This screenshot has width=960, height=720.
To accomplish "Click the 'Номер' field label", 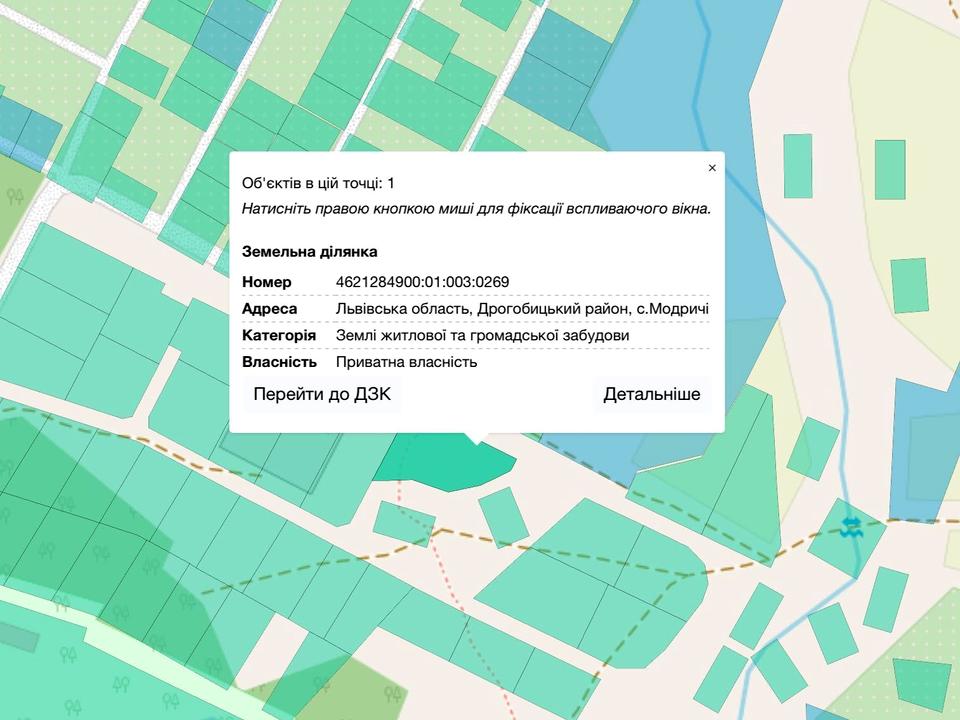I will 267,282.
